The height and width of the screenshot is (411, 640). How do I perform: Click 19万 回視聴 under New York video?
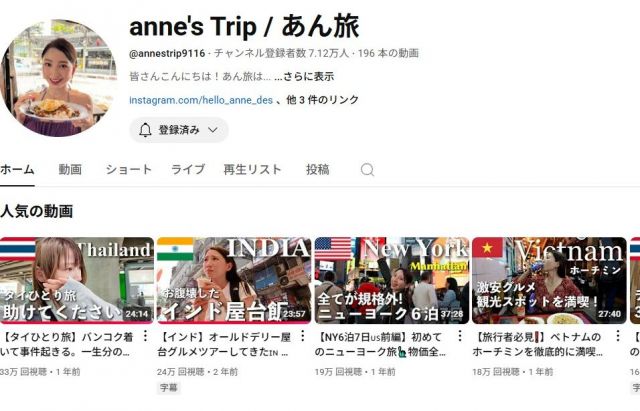click(338, 372)
